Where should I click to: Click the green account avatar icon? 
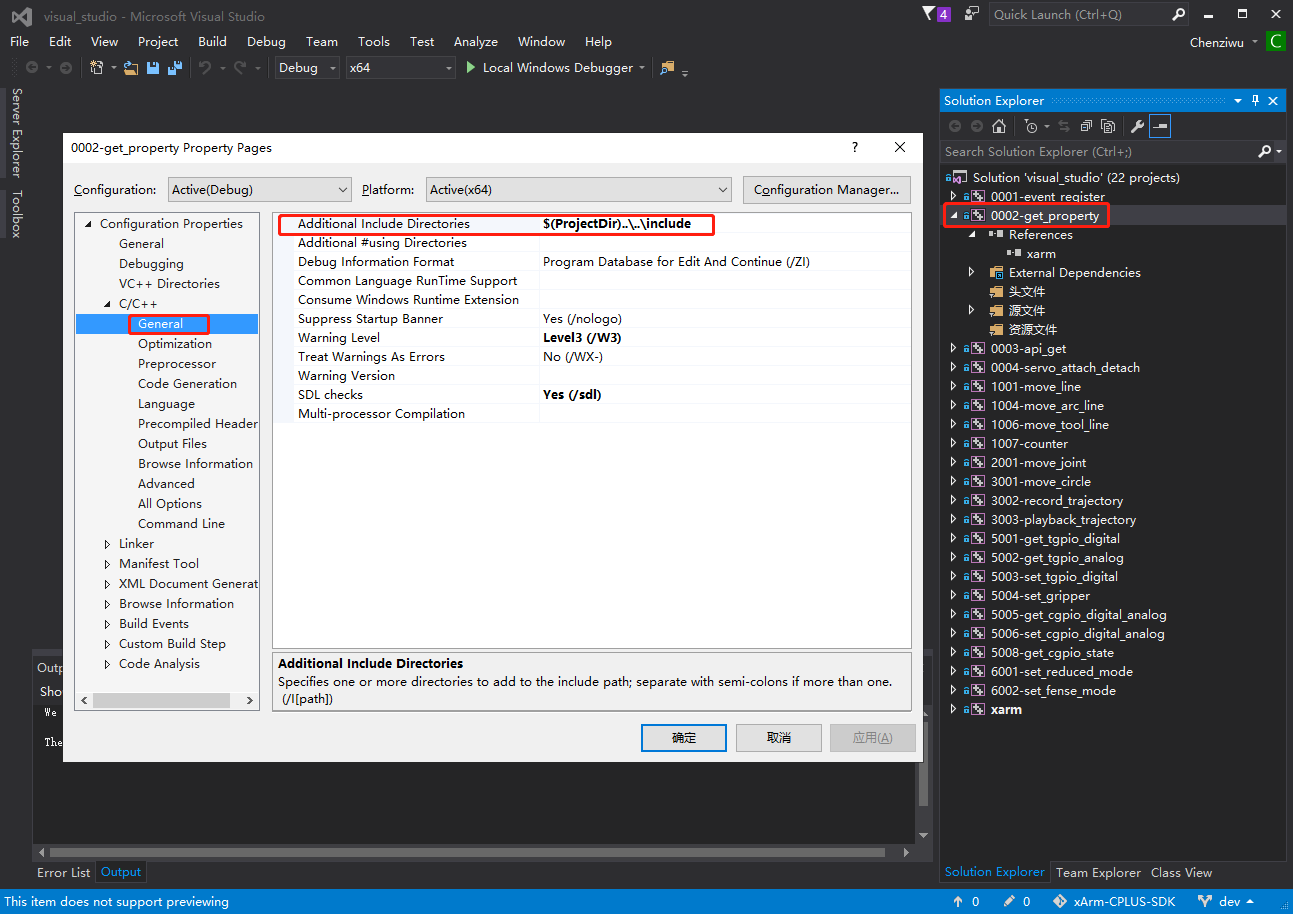point(1275,41)
